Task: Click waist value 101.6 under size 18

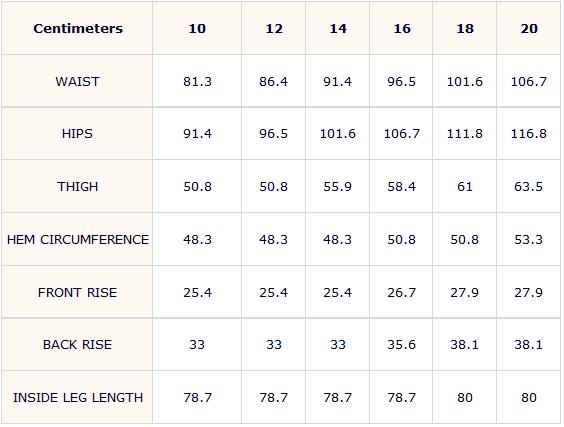Action: pyautogui.click(x=465, y=82)
